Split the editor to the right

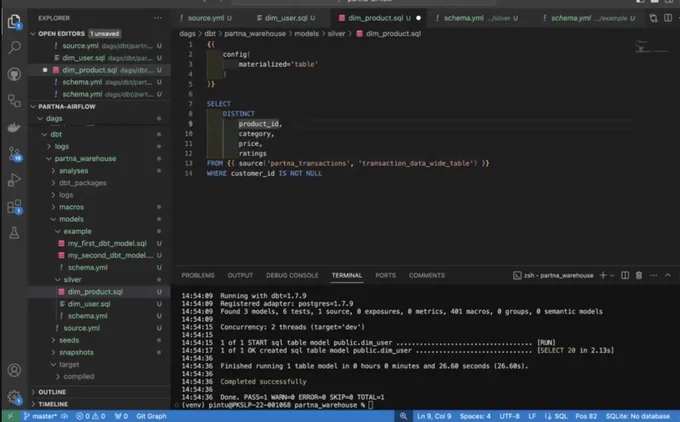[x=668, y=18]
